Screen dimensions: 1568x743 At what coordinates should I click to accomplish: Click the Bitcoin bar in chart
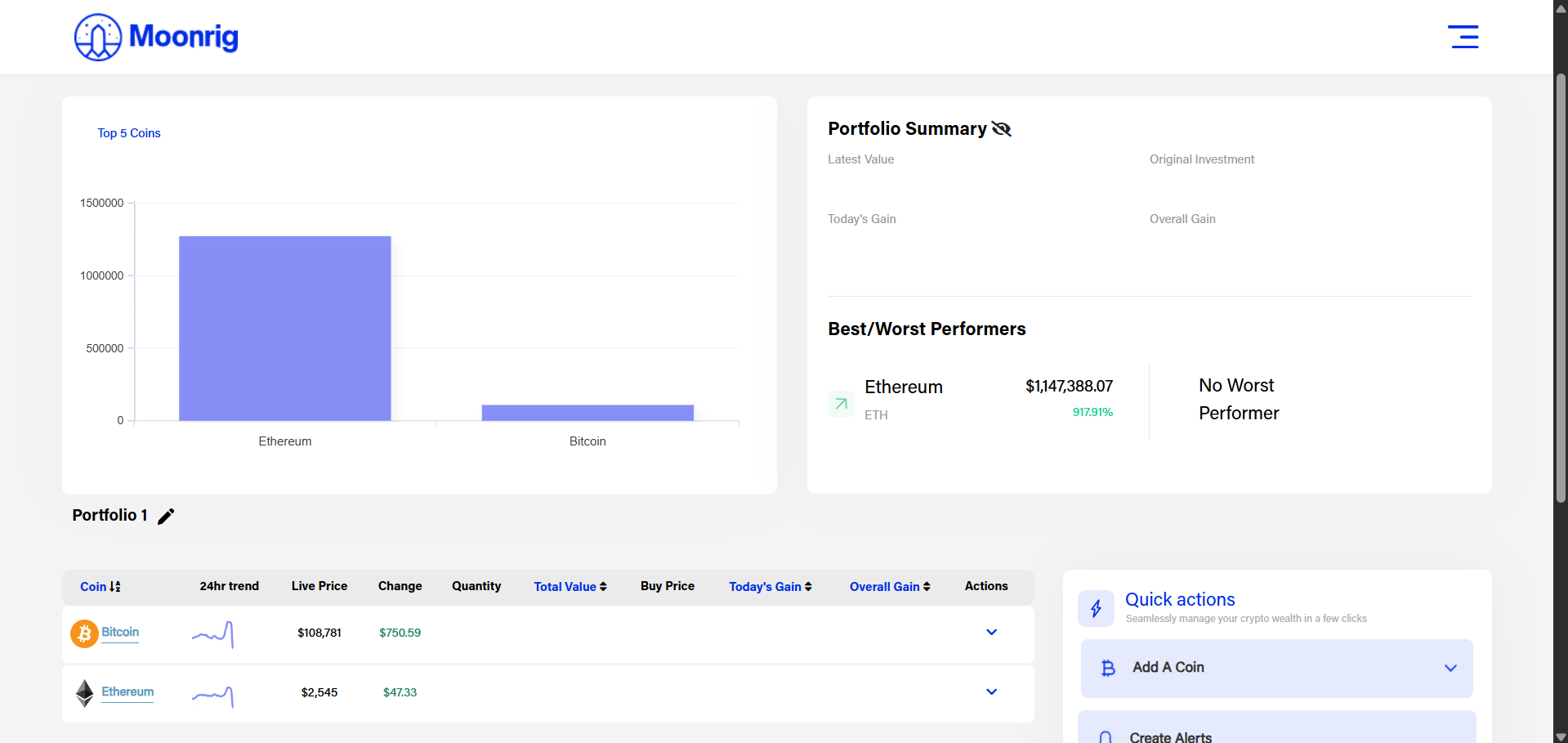pyautogui.click(x=587, y=413)
